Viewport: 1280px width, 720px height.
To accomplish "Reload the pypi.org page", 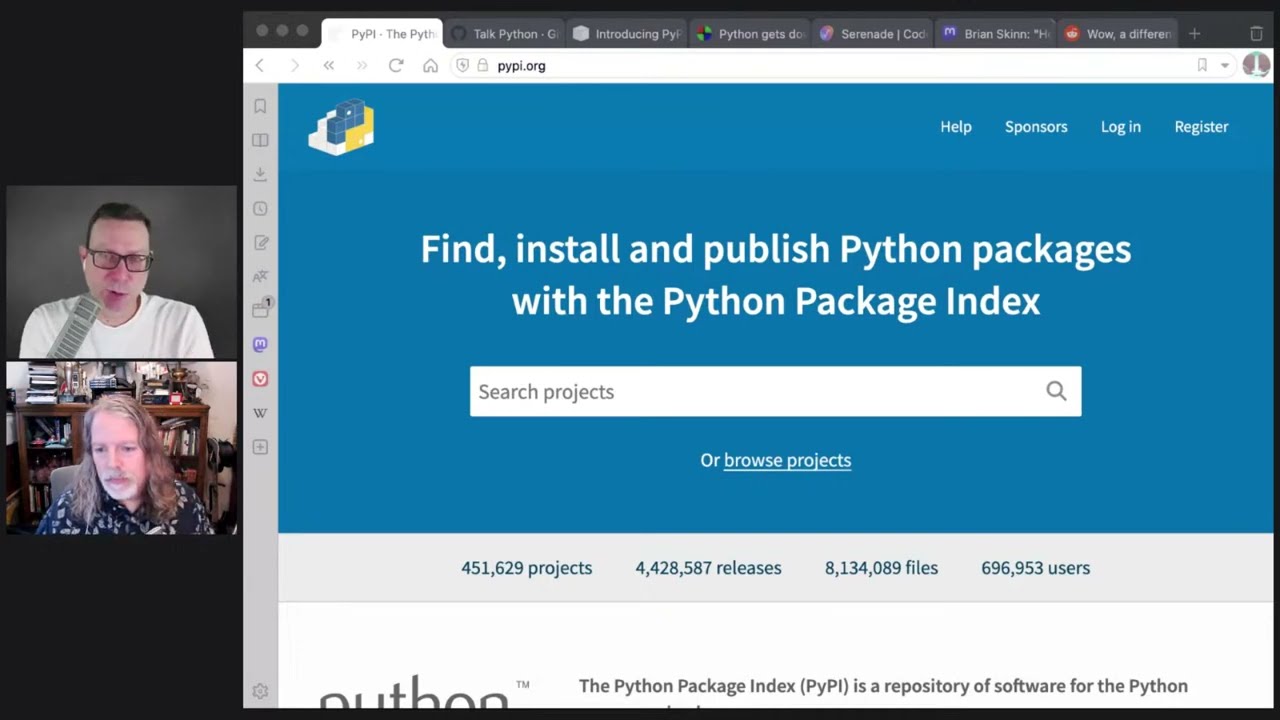I will click(396, 65).
